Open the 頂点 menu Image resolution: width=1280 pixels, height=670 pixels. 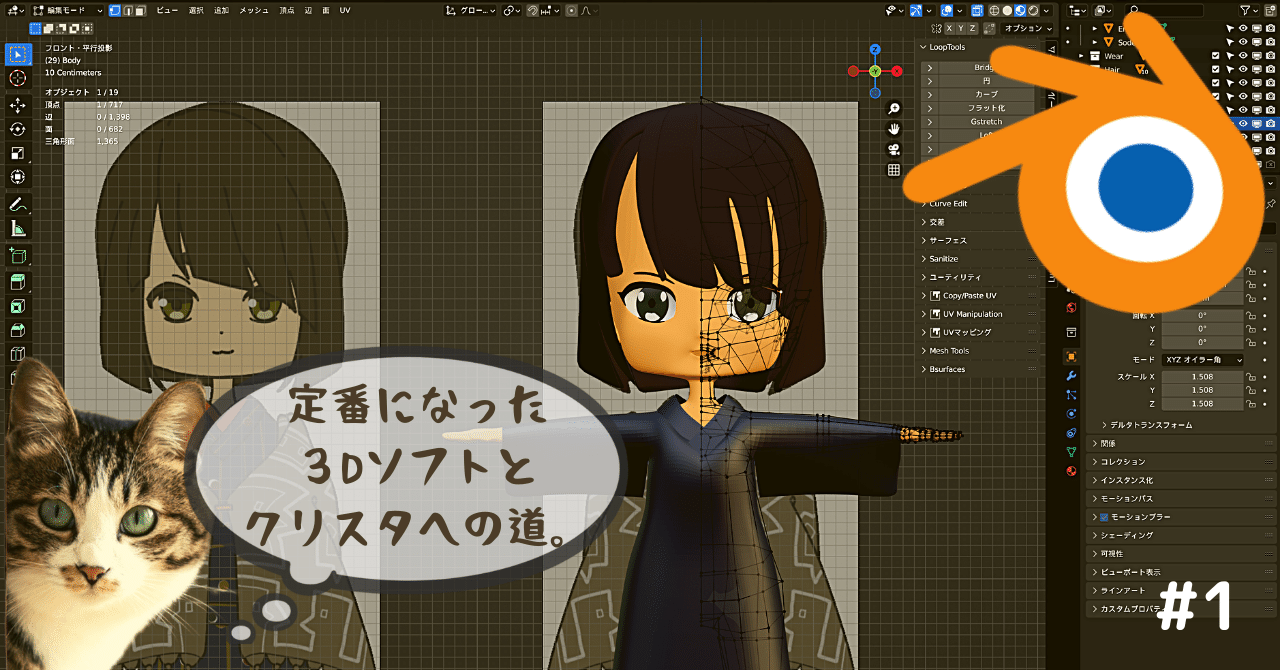(x=287, y=10)
